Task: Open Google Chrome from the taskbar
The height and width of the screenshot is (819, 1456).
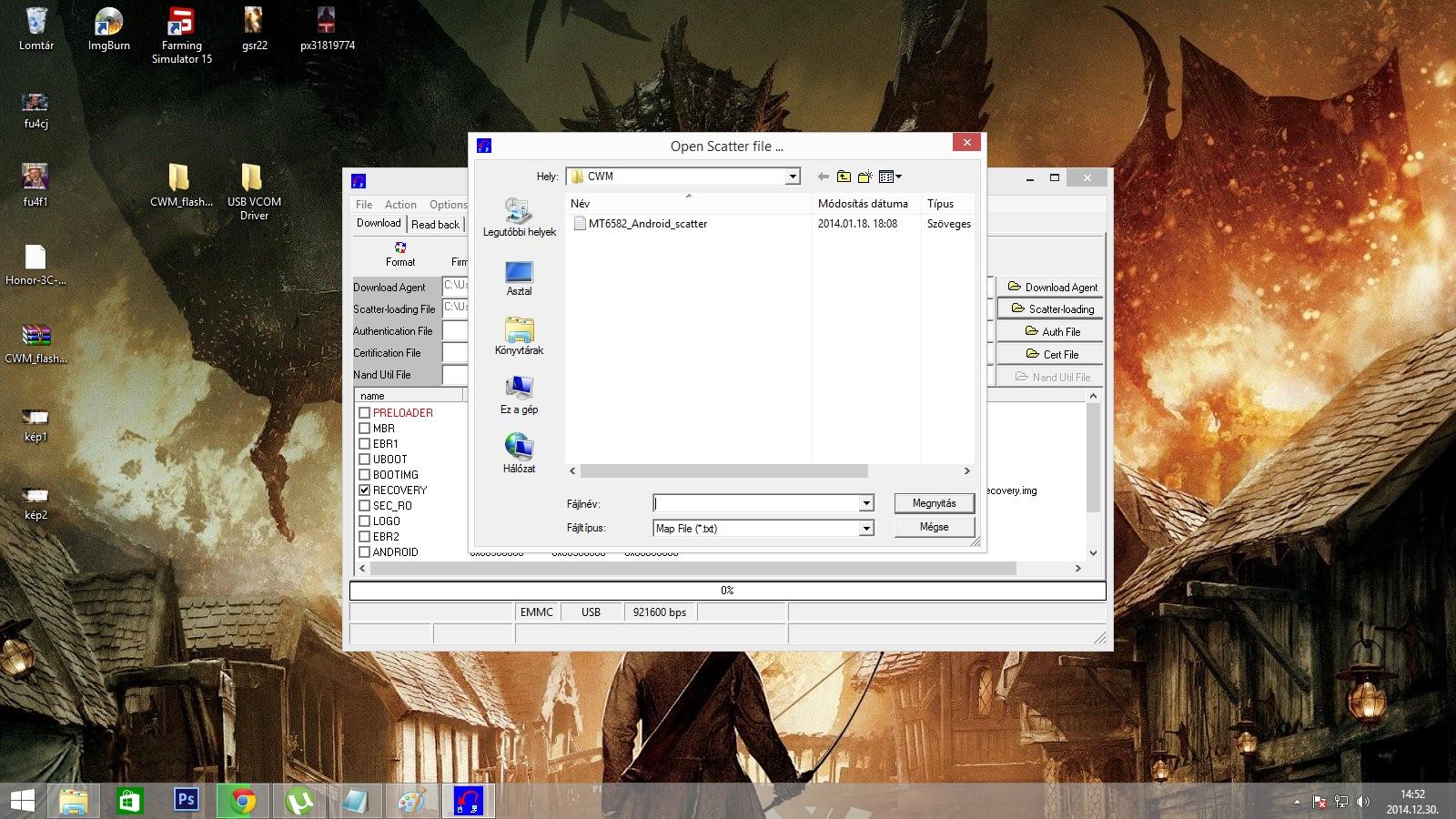Action: click(x=242, y=800)
